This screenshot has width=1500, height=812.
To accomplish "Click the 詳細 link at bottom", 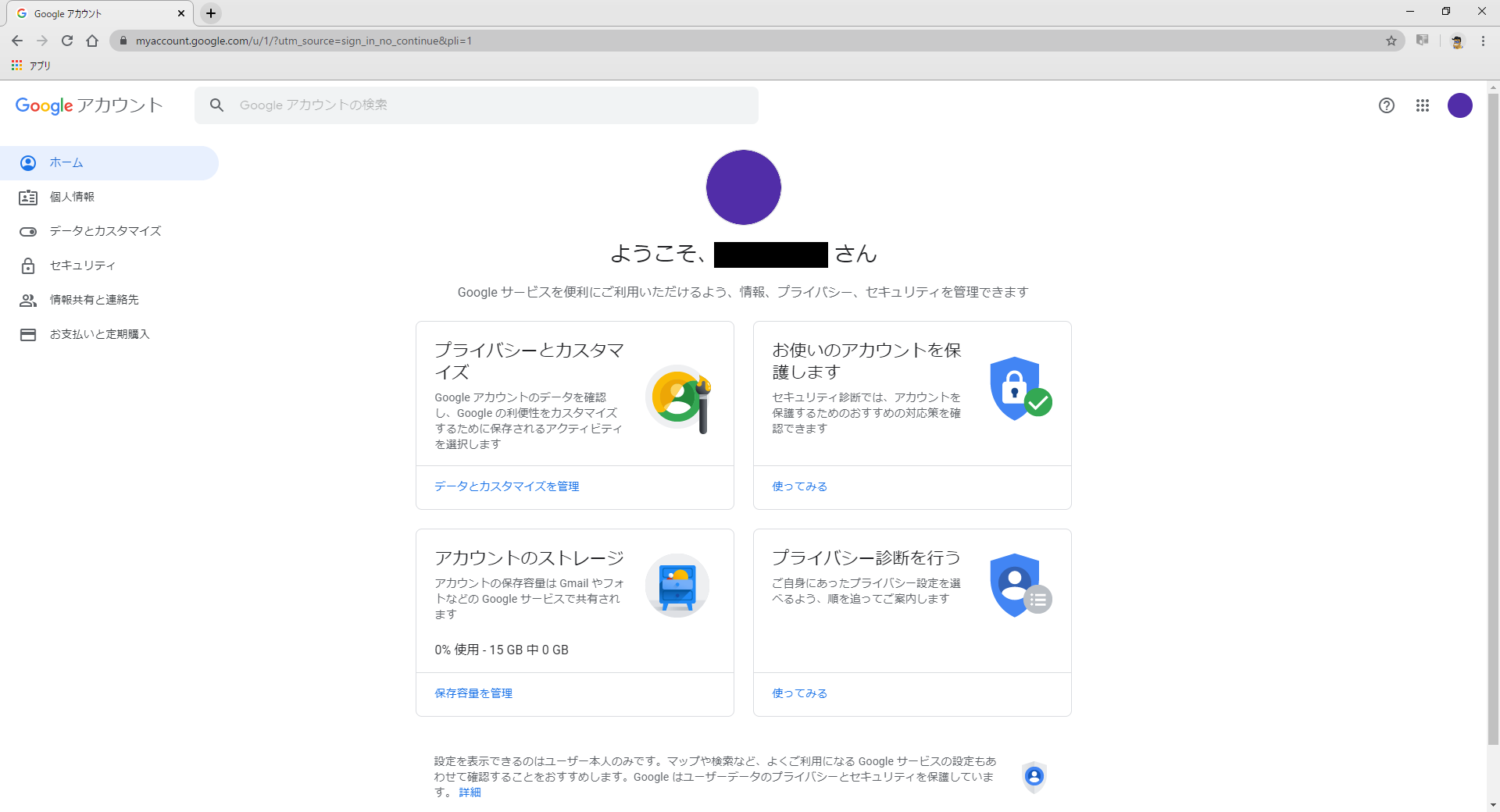I will (470, 792).
